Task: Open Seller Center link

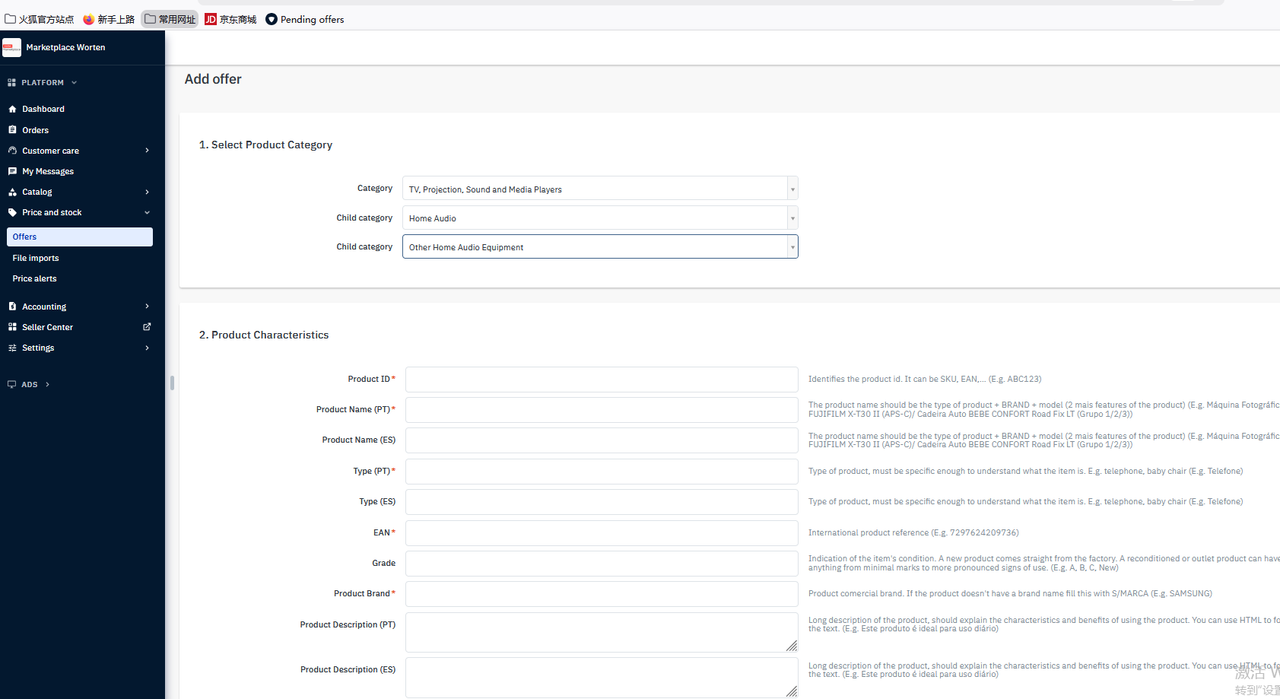Action: coord(47,327)
